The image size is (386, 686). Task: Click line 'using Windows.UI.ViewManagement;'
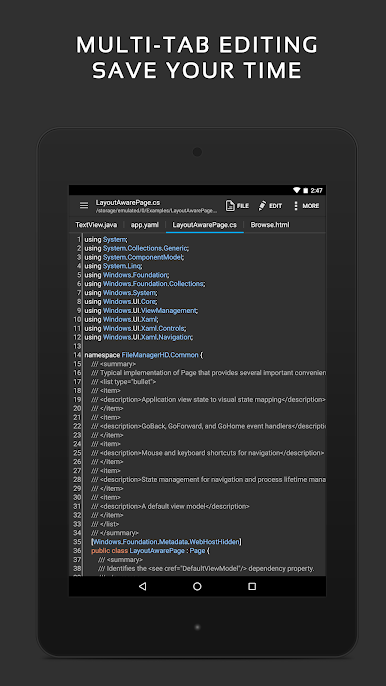pyautogui.click(x=141, y=310)
